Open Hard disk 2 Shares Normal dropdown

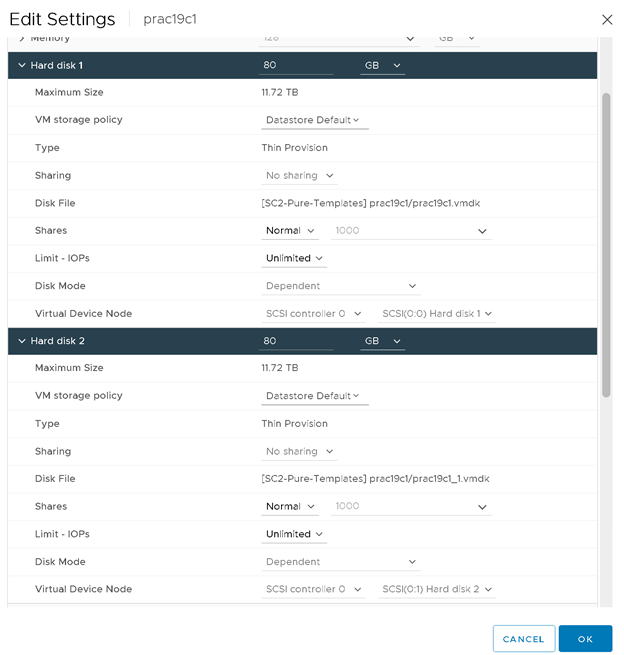tap(290, 507)
